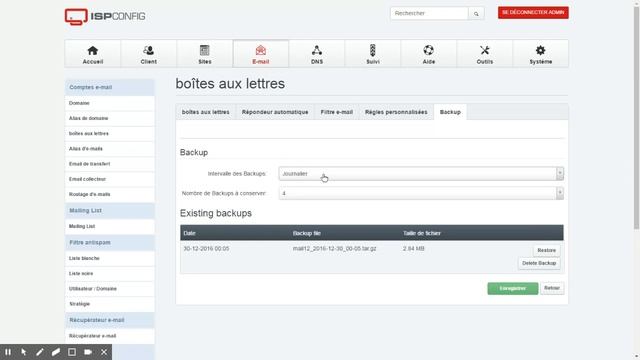640x360 pixels.
Task: Open the Suivi monitoring module
Action: 373,54
